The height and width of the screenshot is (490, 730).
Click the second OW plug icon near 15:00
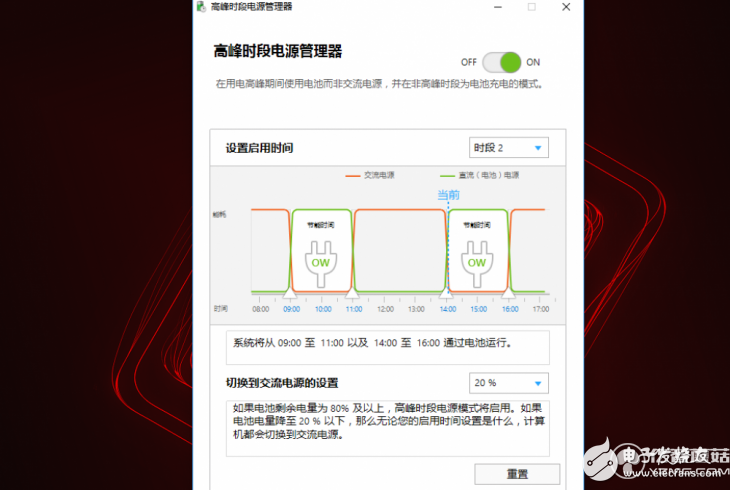(477, 261)
